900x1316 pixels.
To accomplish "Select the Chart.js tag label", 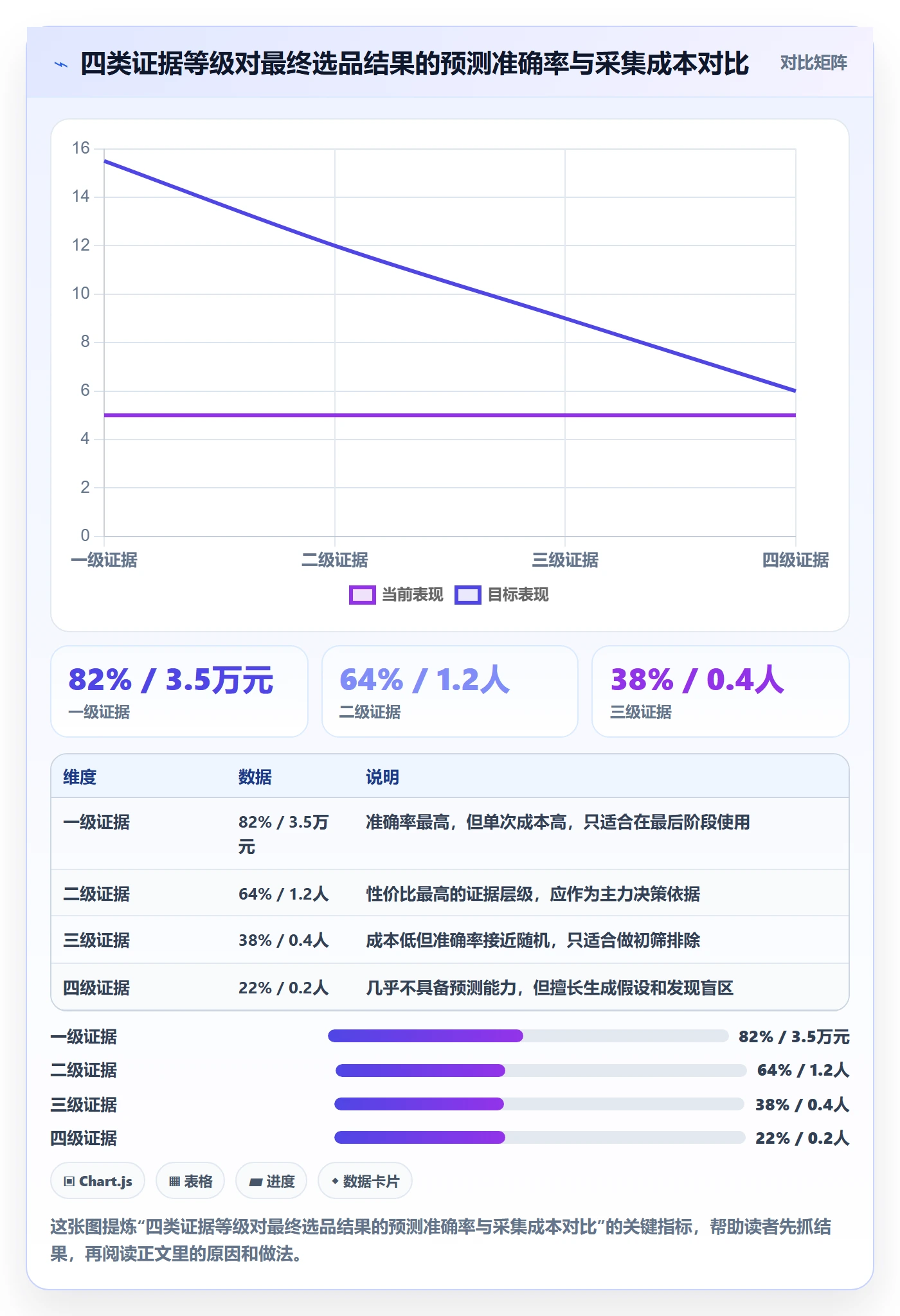I will click(x=105, y=1181).
